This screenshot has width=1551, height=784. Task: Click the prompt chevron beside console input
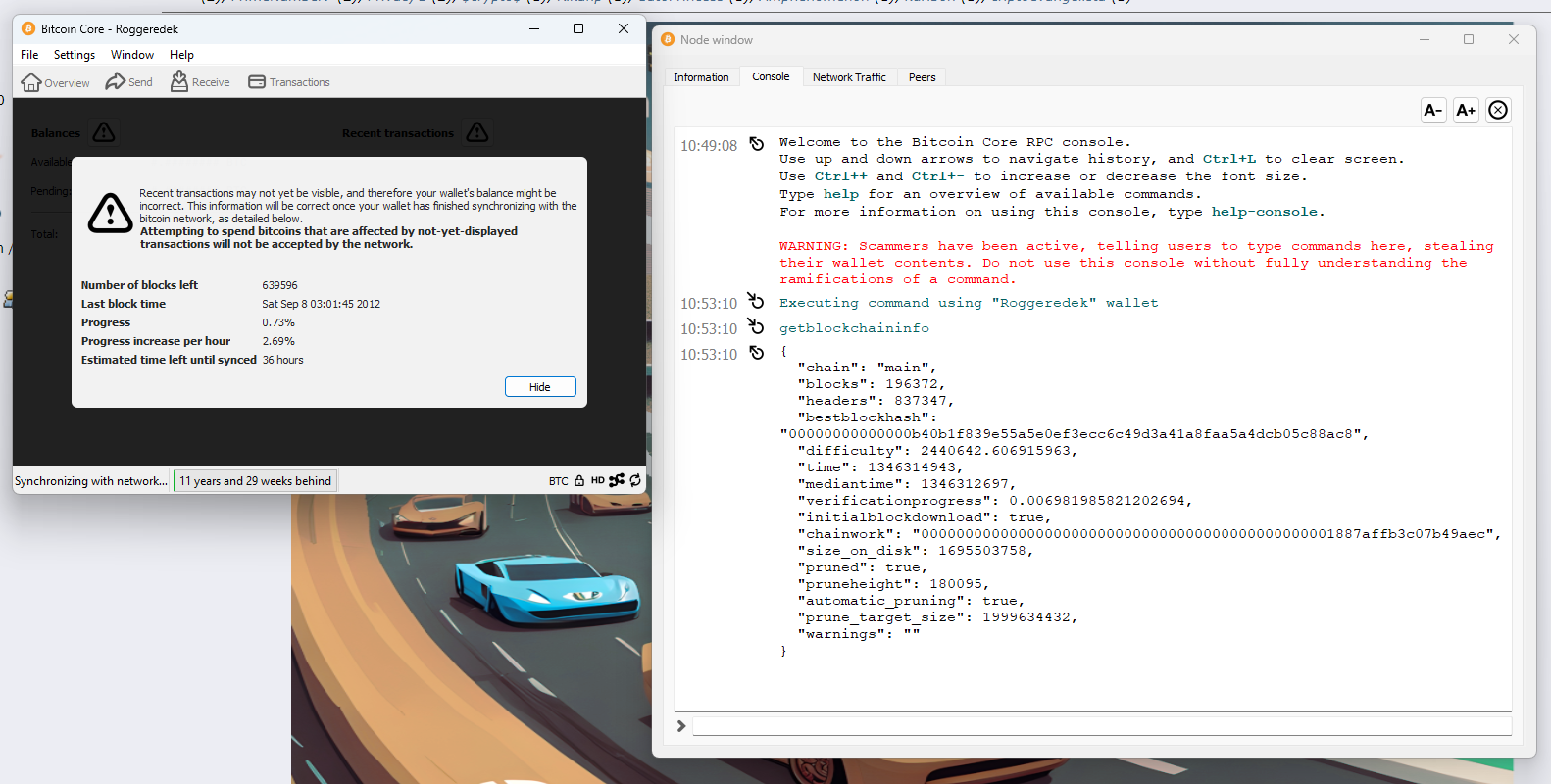point(681,726)
